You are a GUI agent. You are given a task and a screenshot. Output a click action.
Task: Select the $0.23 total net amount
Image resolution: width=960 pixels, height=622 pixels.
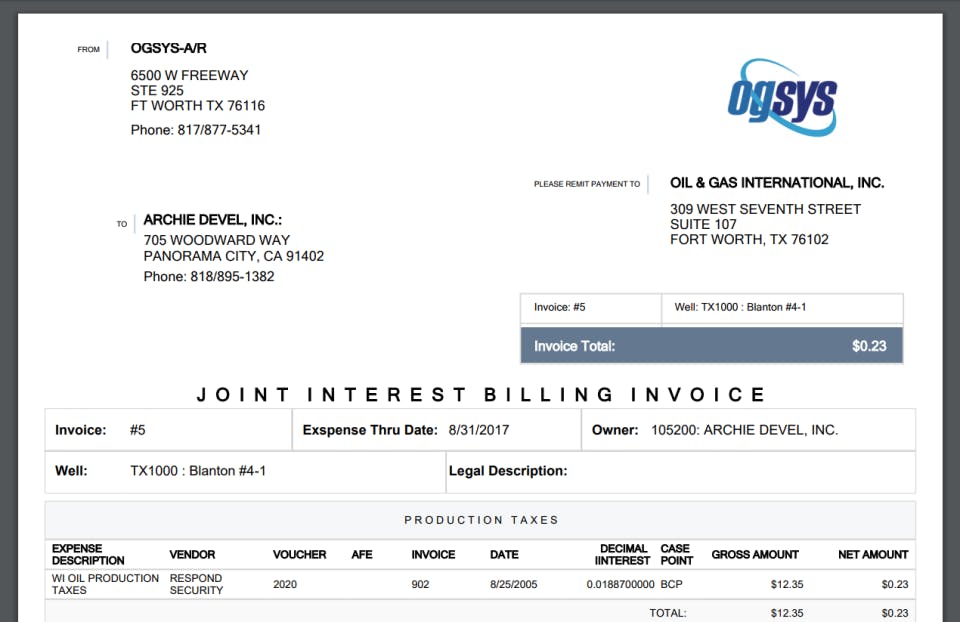pyautogui.click(x=894, y=613)
